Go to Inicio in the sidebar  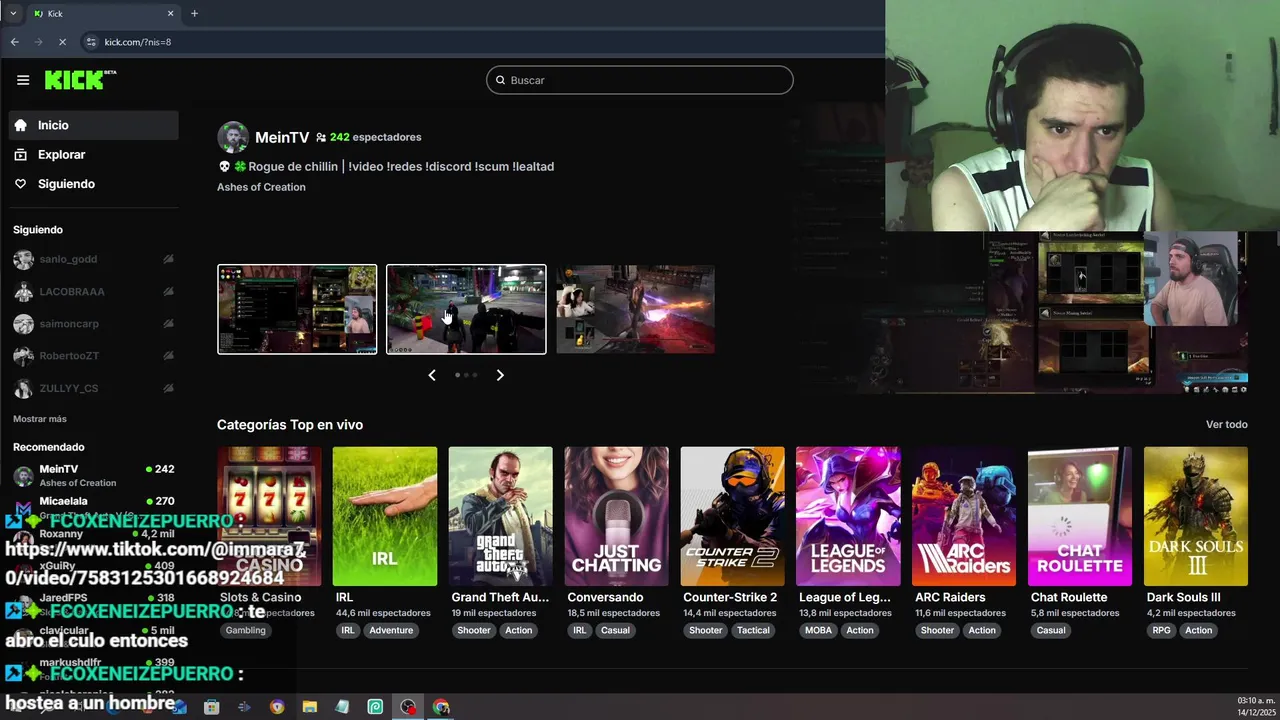pos(94,125)
